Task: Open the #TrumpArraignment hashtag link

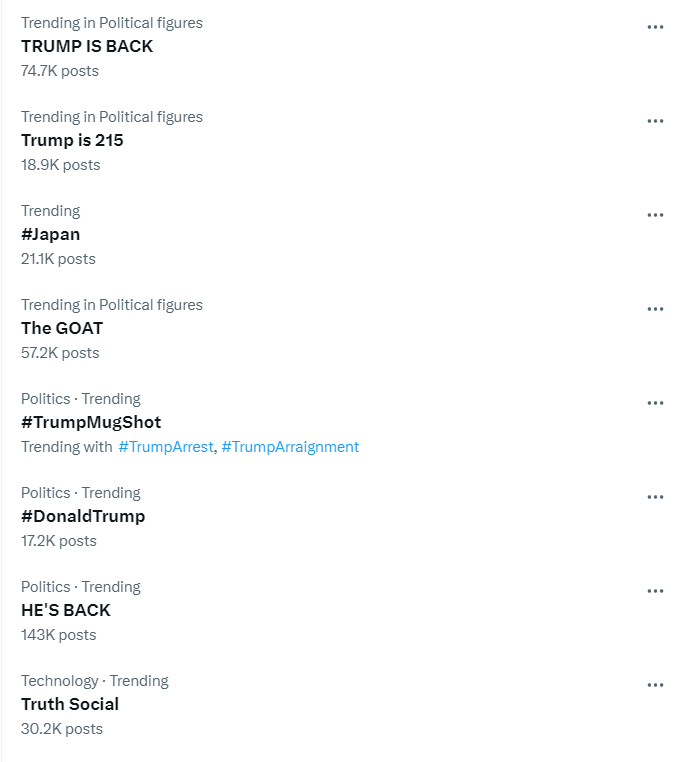Action: click(x=290, y=447)
